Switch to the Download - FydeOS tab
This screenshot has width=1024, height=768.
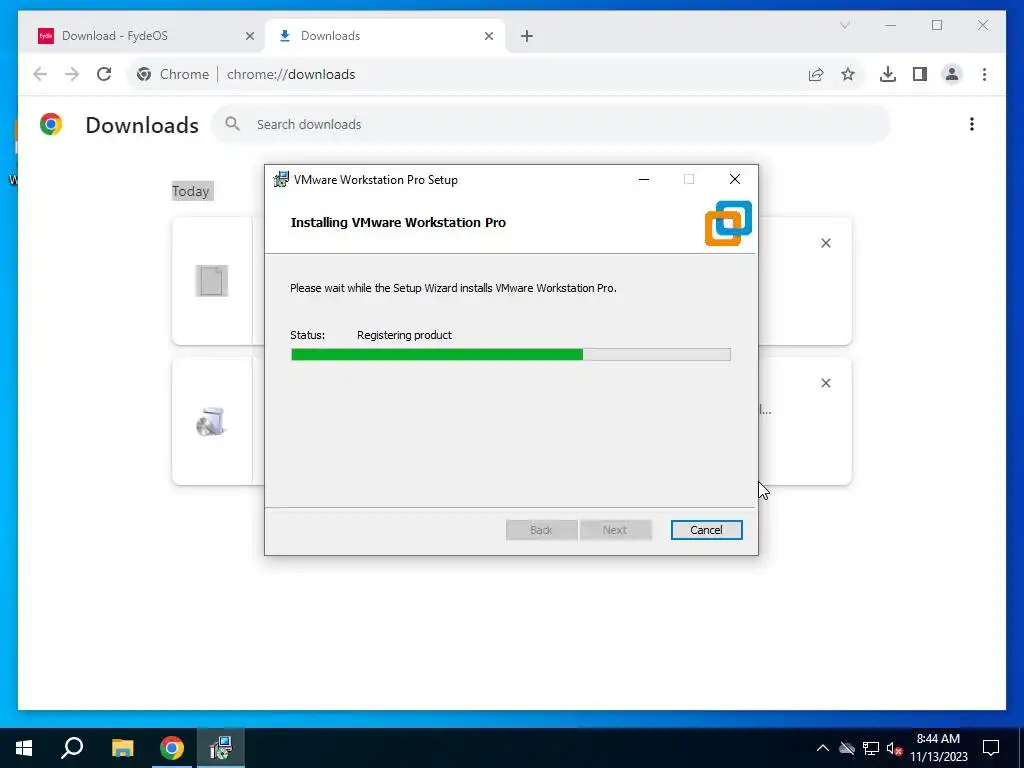[146, 36]
